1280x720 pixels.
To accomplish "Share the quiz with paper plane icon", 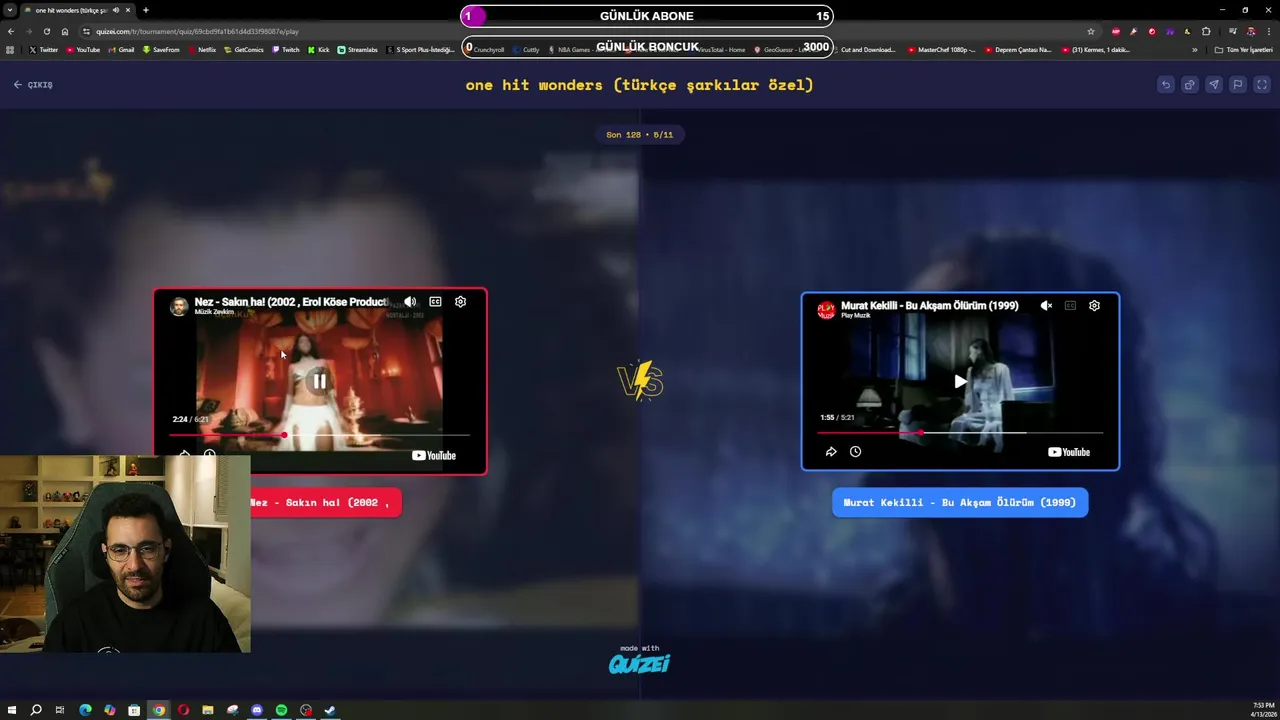I will click(x=1213, y=85).
